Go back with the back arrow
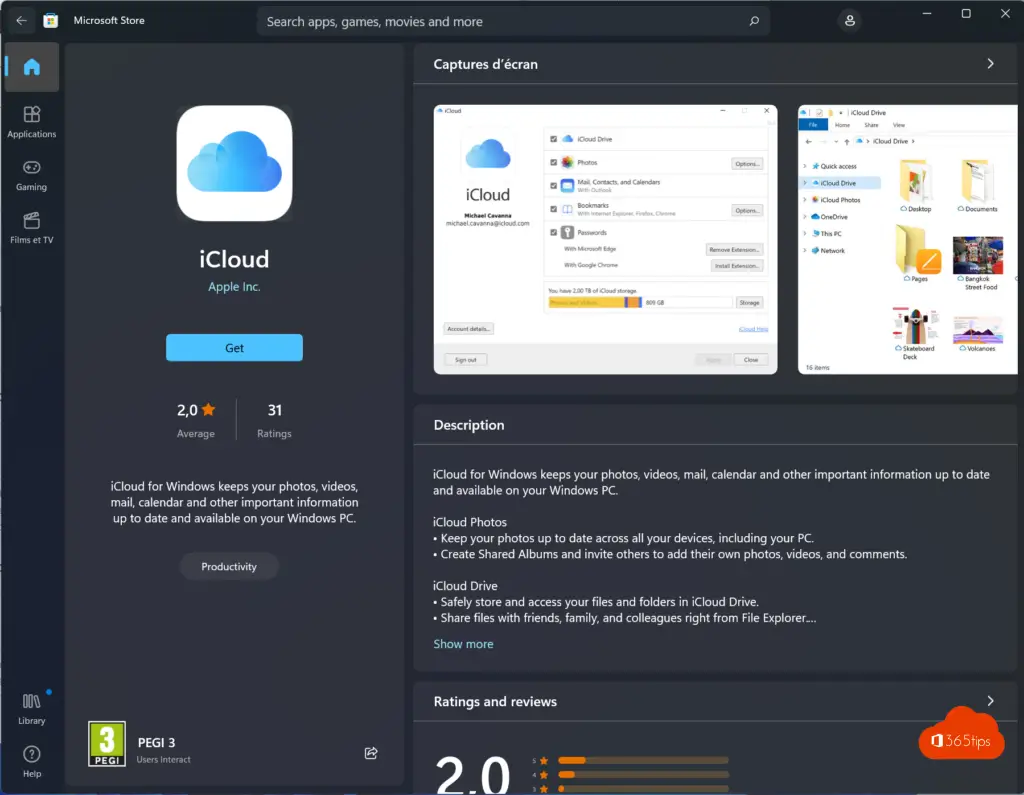The image size is (1024, 795). [21, 21]
